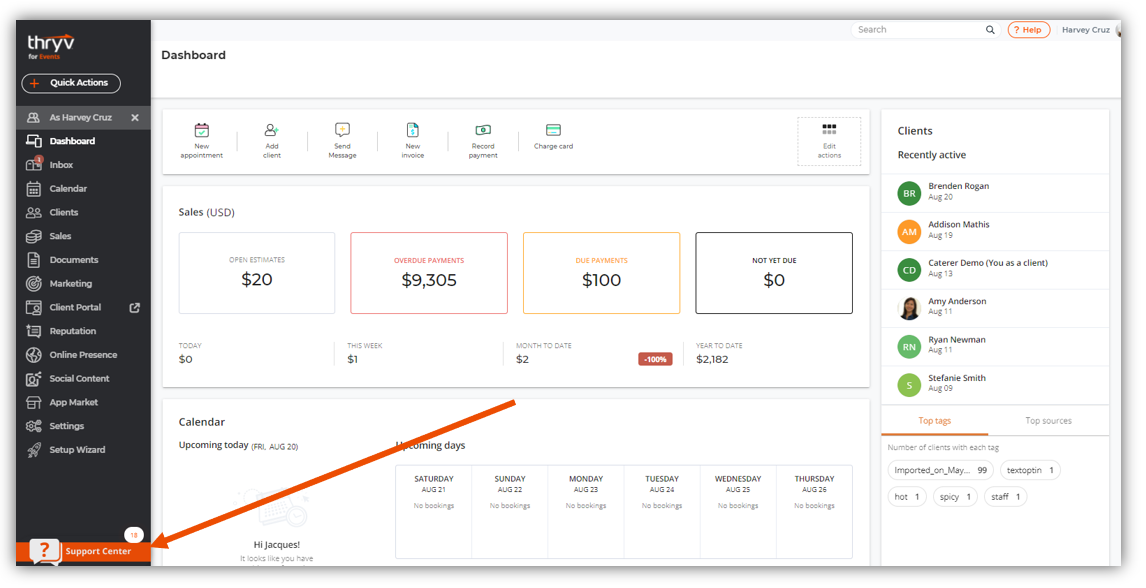Screen dimensions: 1146x588
Task: Open client Ryan Newman
Action: tap(995, 346)
